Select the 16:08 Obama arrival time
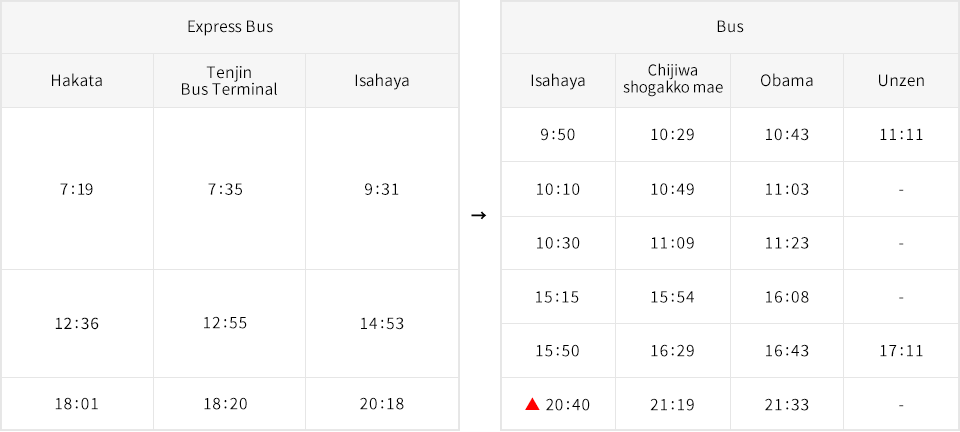Screen dimensions: 960x432 coord(787,297)
